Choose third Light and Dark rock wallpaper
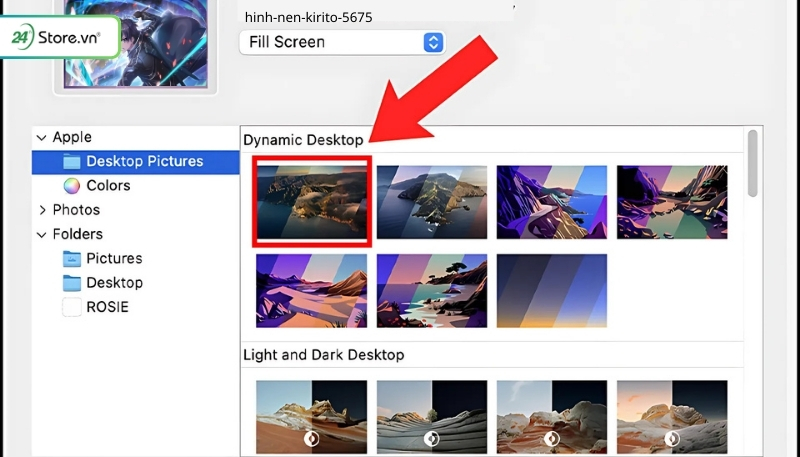Image resolution: width=800 pixels, height=457 pixels. [x=552, y=417]
